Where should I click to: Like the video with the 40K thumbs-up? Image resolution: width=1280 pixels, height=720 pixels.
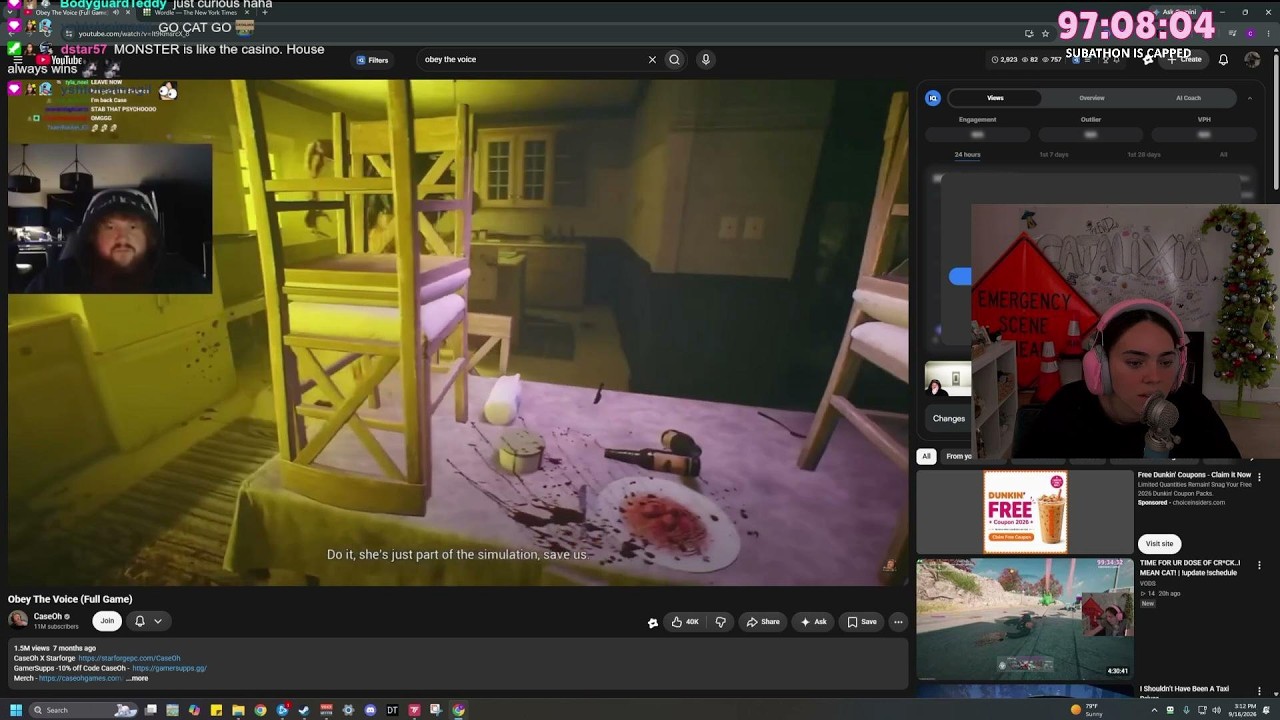point(685,622)
